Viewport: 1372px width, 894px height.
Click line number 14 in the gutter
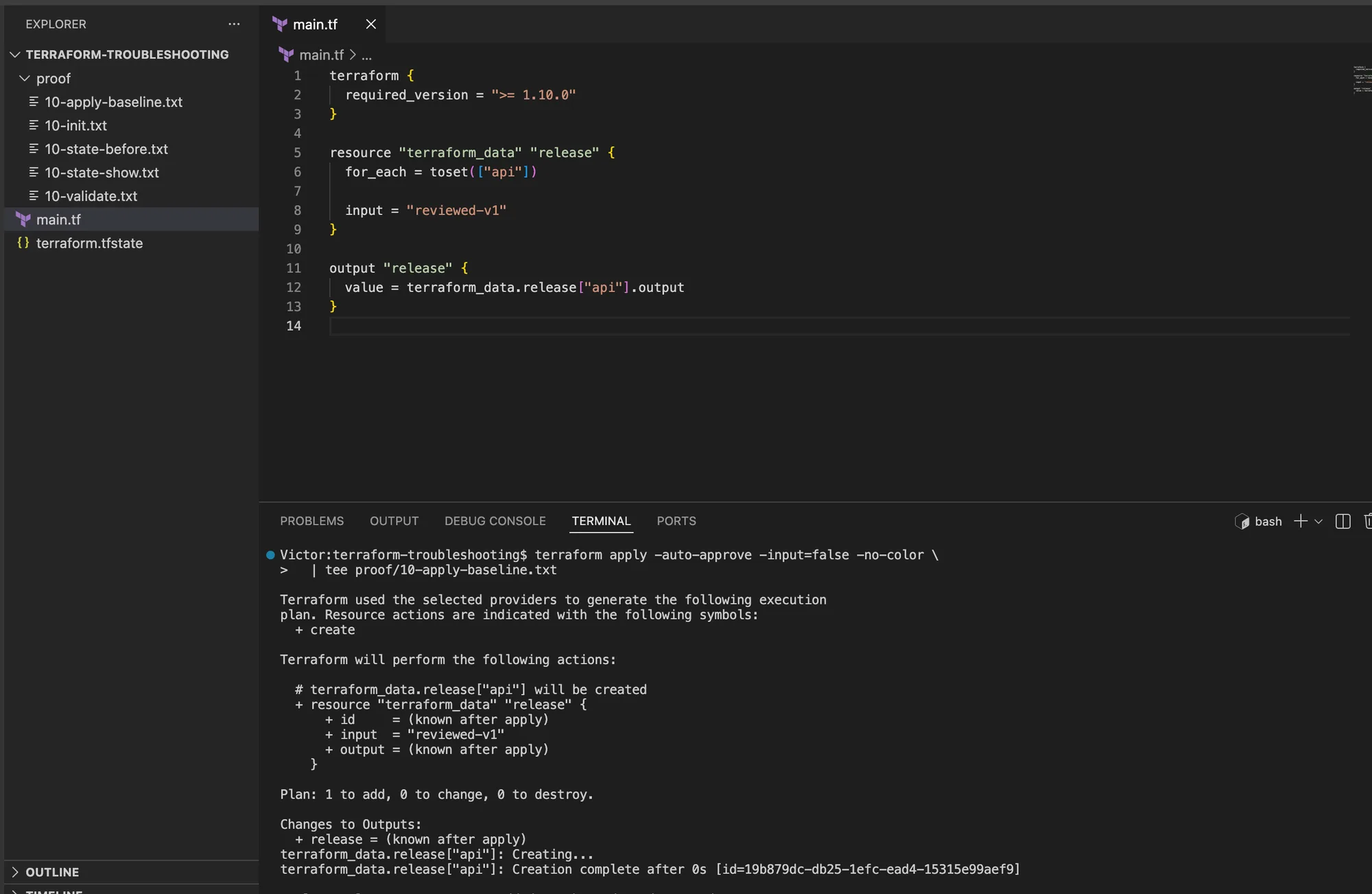coord(294,326)
